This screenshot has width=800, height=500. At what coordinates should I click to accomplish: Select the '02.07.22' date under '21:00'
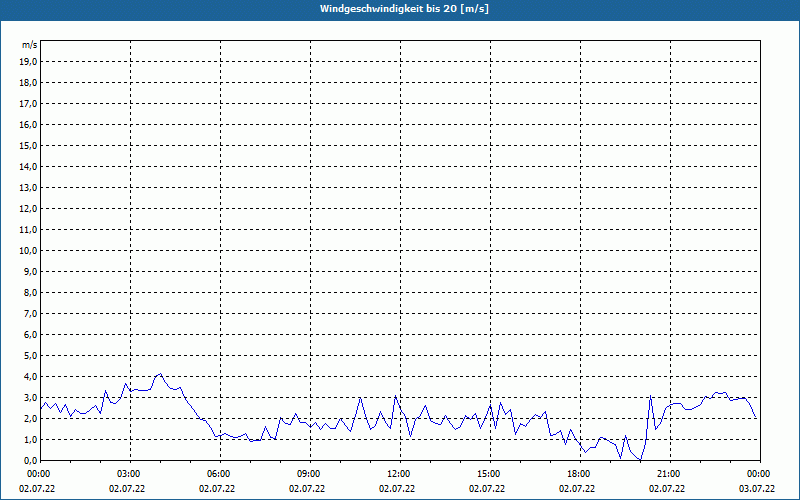click(667, 489)
